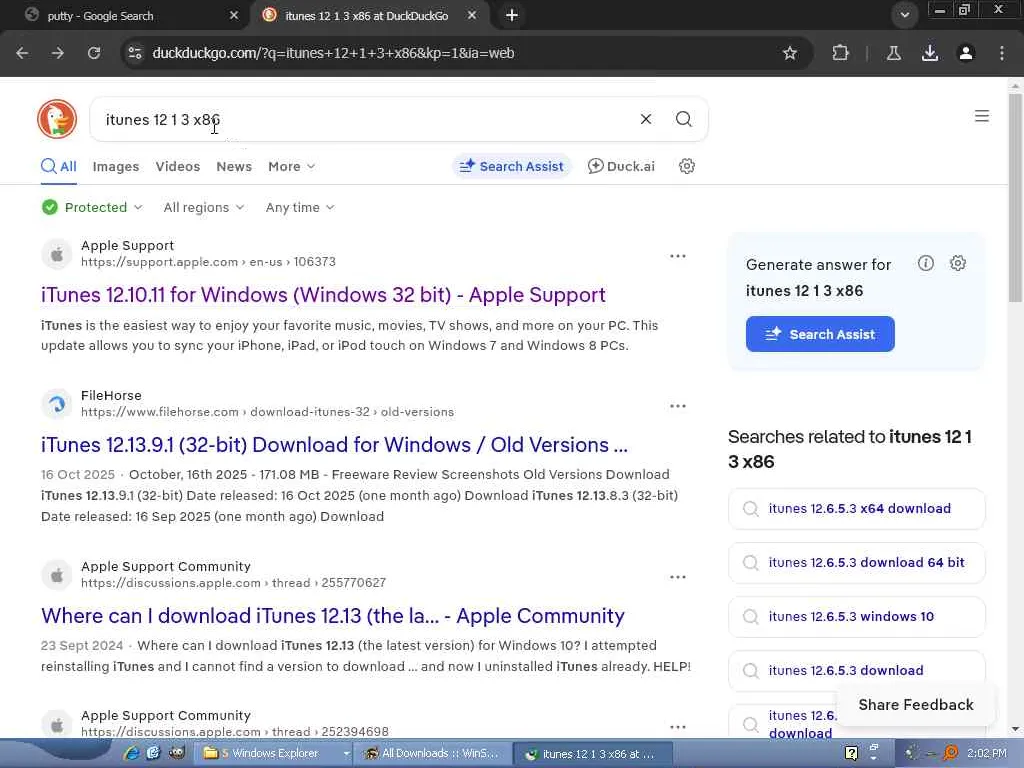Click the info icon in Search Assist panel
Image resolution: width=1024 pixels, height=768 pixels.
(x=925, y=263)
